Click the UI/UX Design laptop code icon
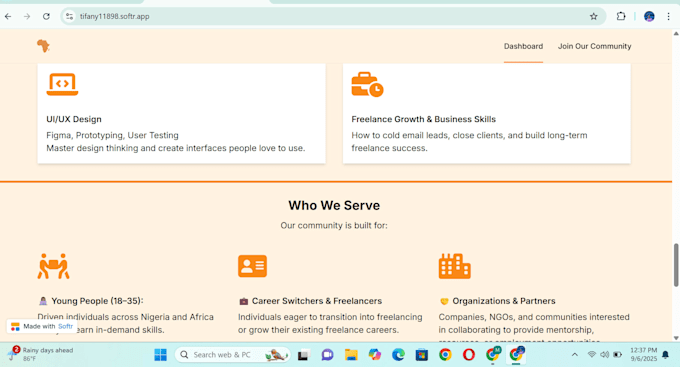The image size is (680, 367). 62,84
